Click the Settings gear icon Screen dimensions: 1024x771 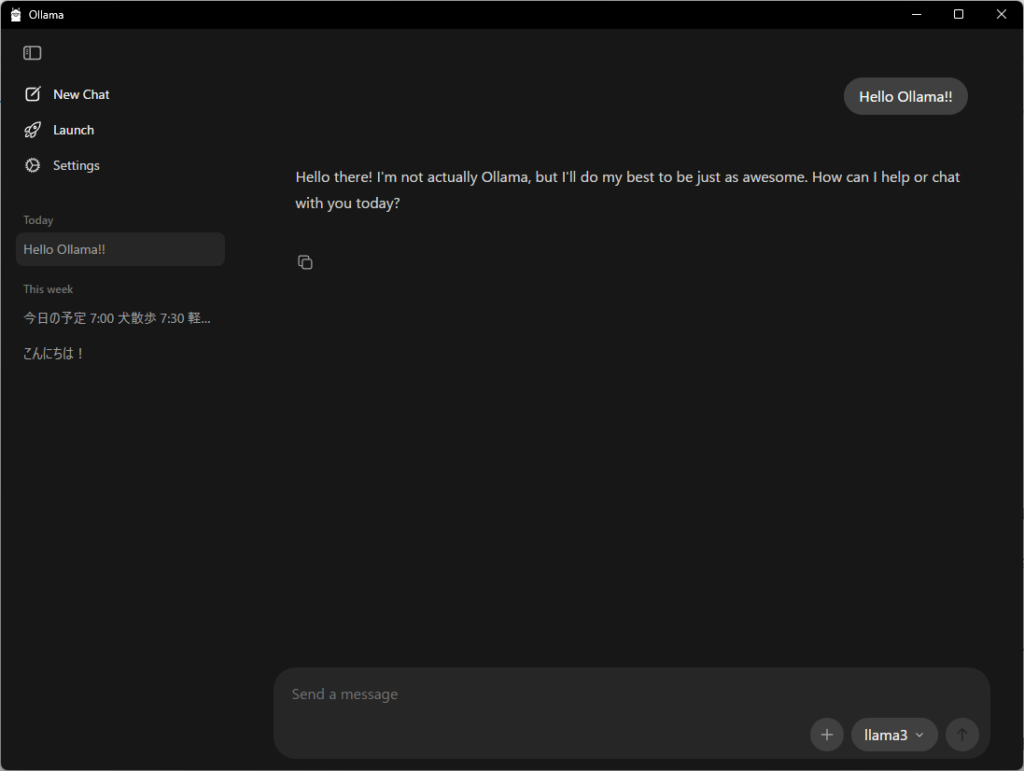pyautogui.click(x=33, y=165)
